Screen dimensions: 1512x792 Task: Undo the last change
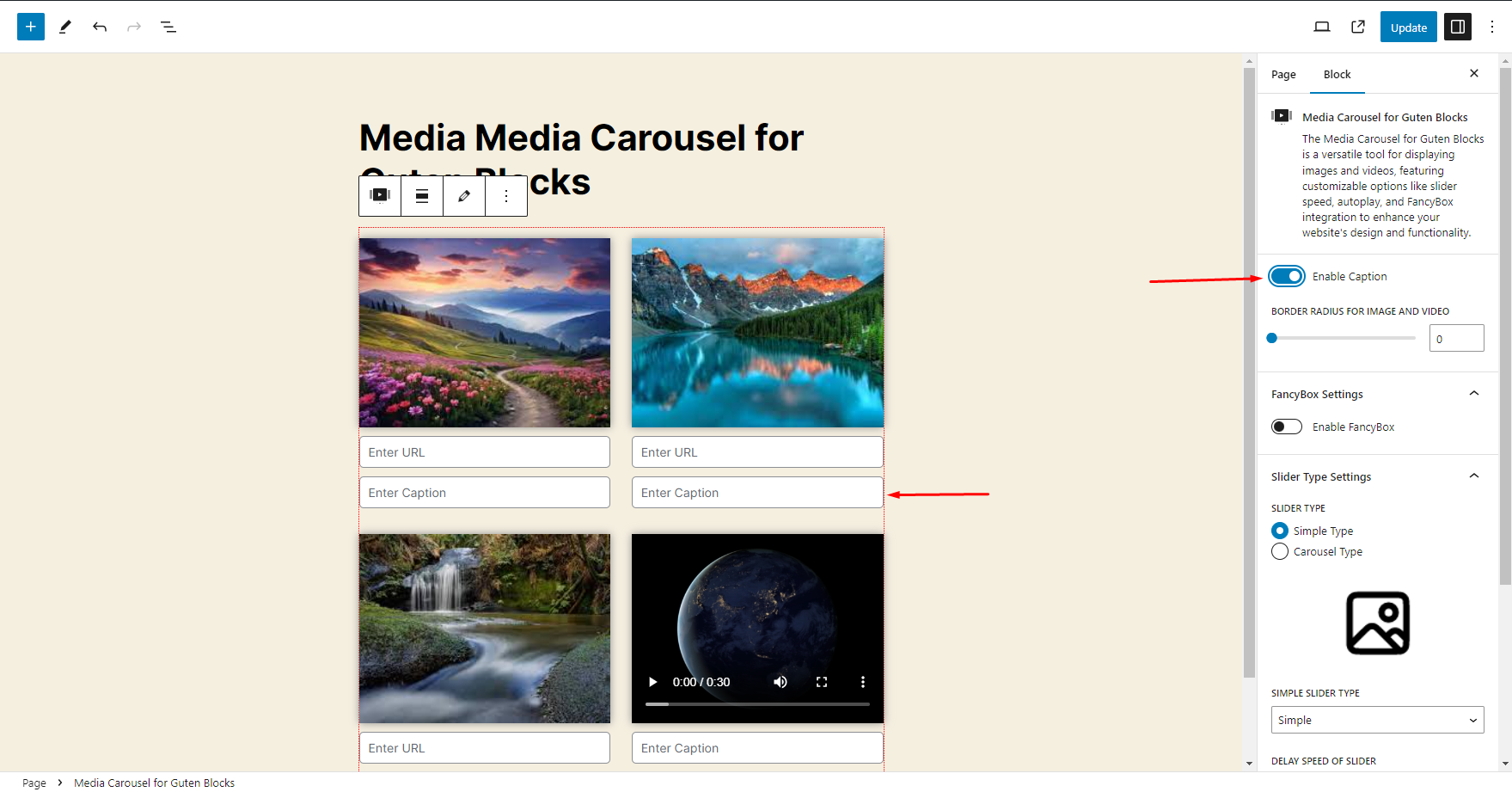click(x=100, y=27)
